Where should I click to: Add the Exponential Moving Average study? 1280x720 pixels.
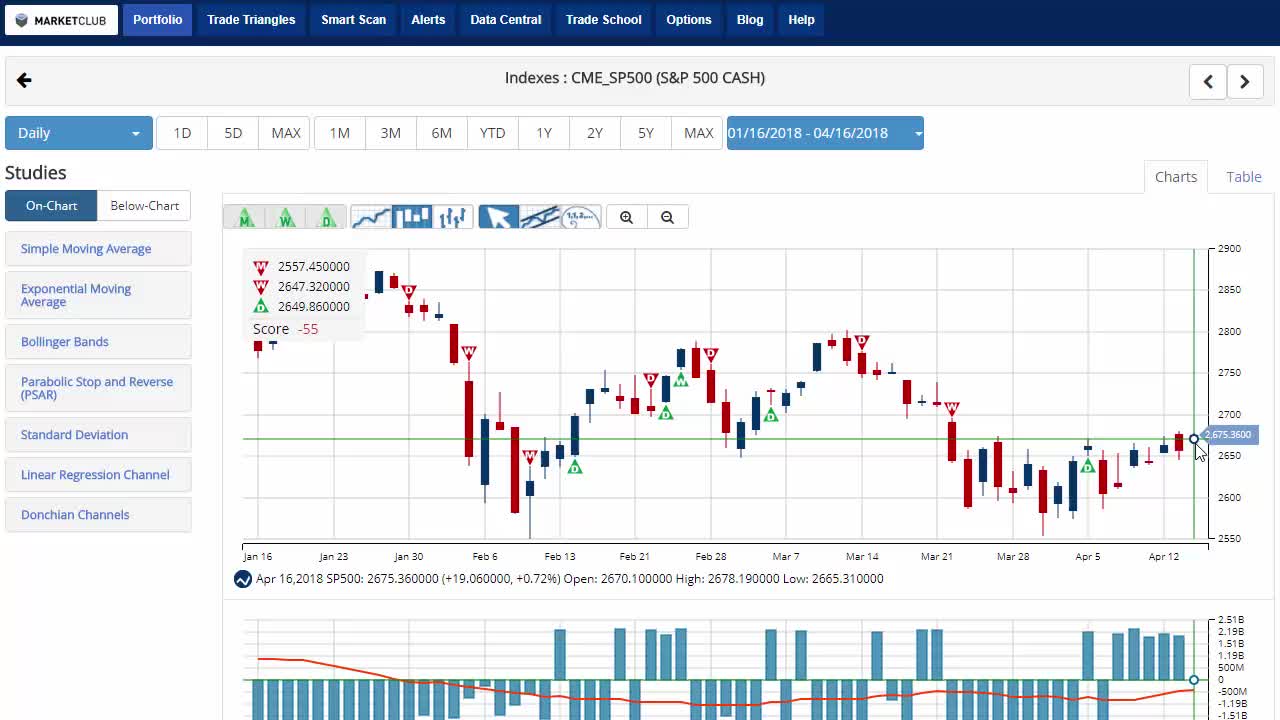(98, 295)
